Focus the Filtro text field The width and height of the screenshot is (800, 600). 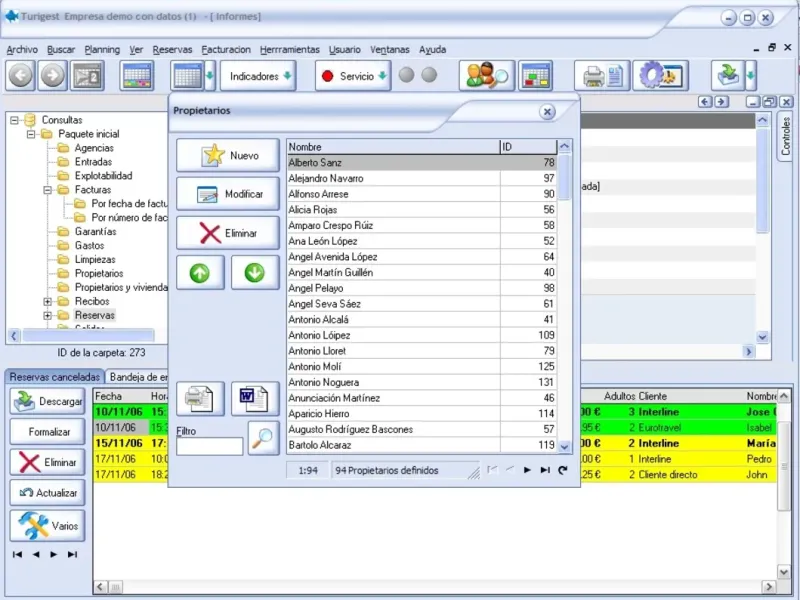coord(210,446)
